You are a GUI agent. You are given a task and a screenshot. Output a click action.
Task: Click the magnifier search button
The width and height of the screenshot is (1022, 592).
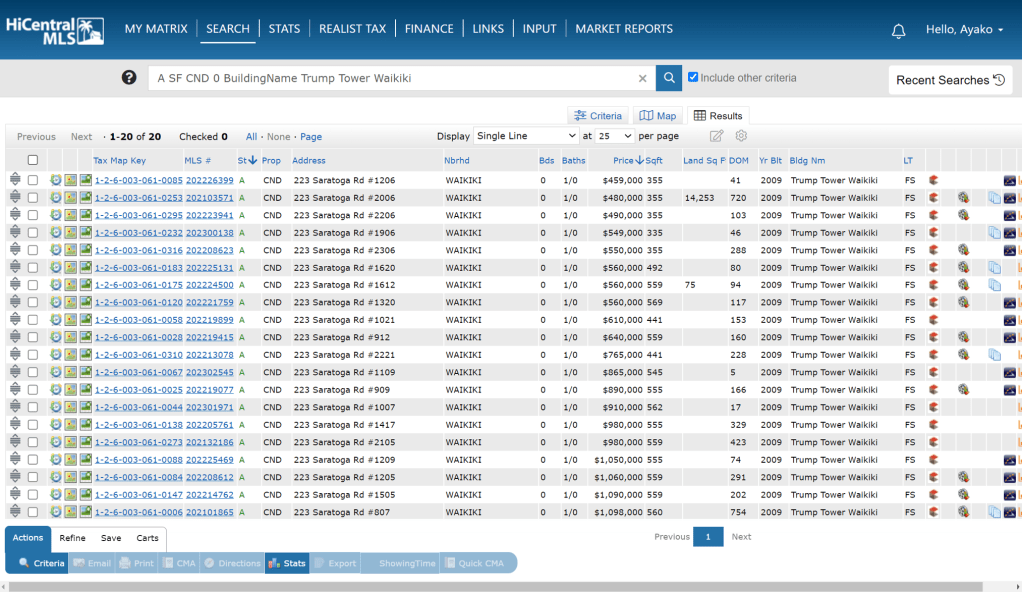click(669, 78)
